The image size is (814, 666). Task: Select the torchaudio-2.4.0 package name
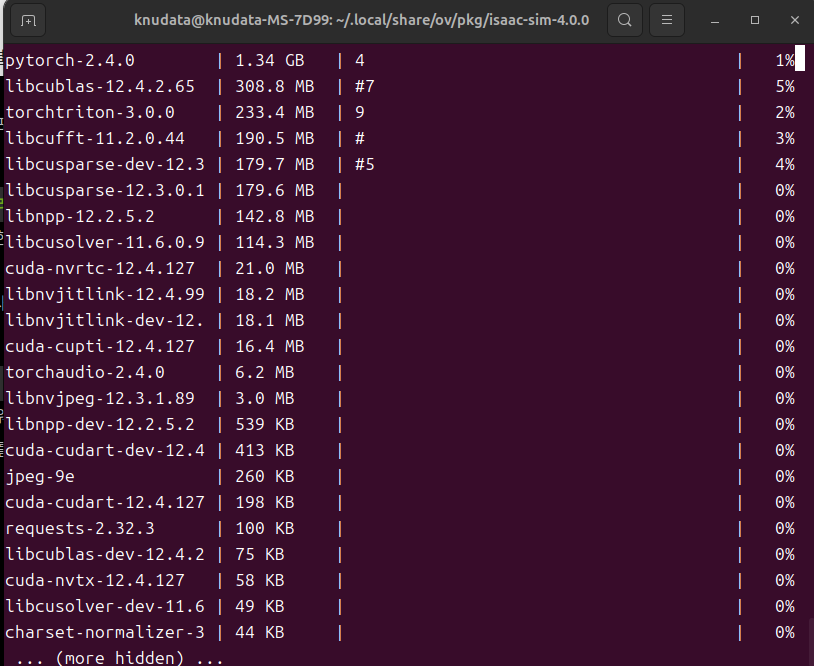[x=85, y=372]
